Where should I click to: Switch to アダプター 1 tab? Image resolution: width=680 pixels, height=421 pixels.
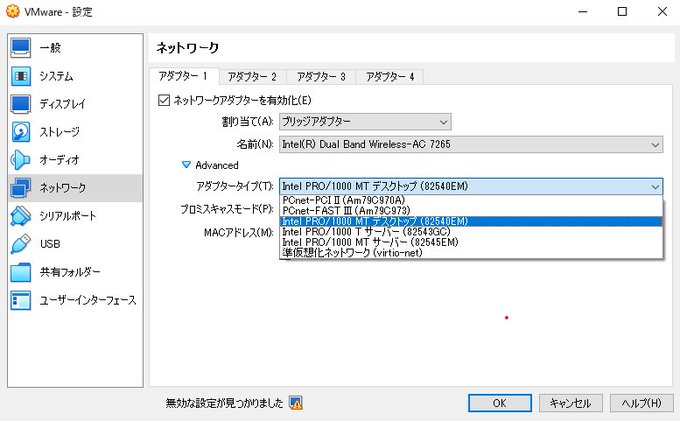(x=184, y=76)
